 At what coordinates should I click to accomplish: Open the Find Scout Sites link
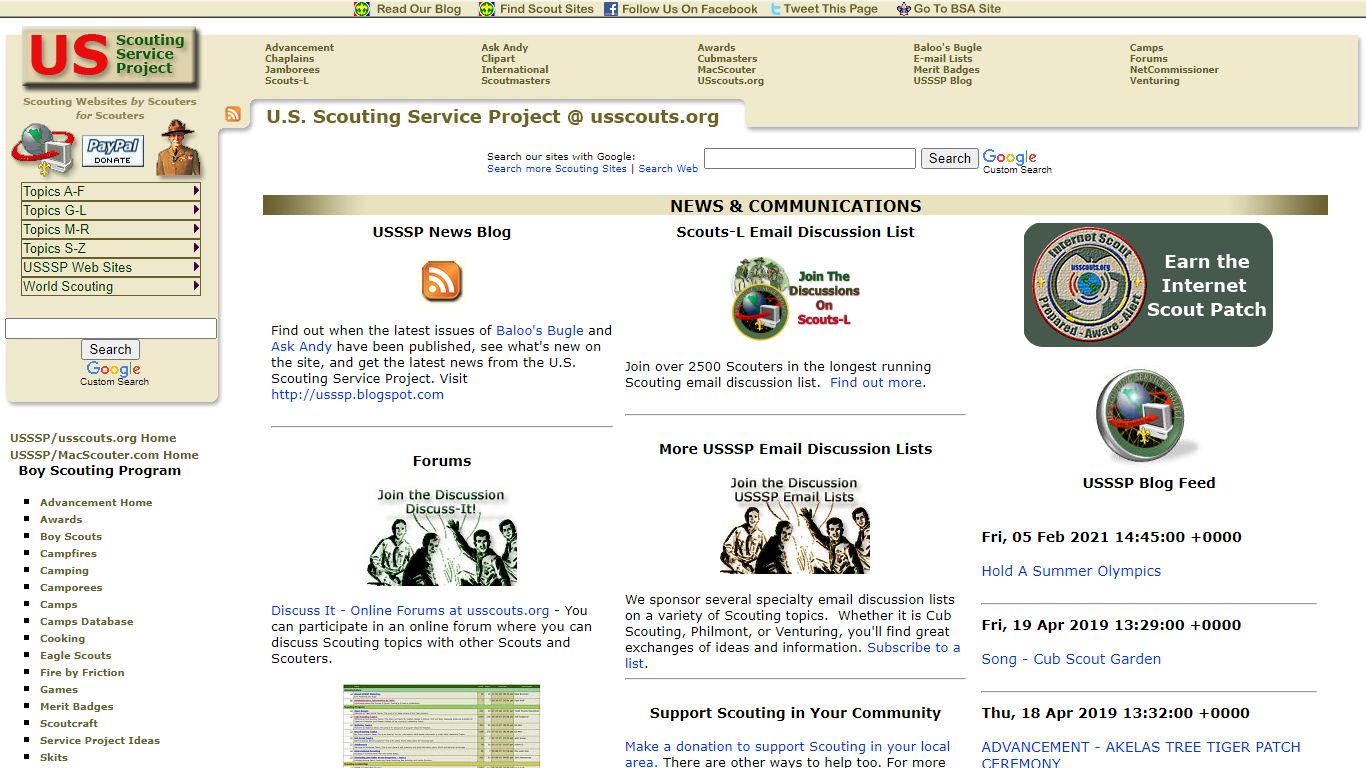pyautogui.click(x=546, y=9)
